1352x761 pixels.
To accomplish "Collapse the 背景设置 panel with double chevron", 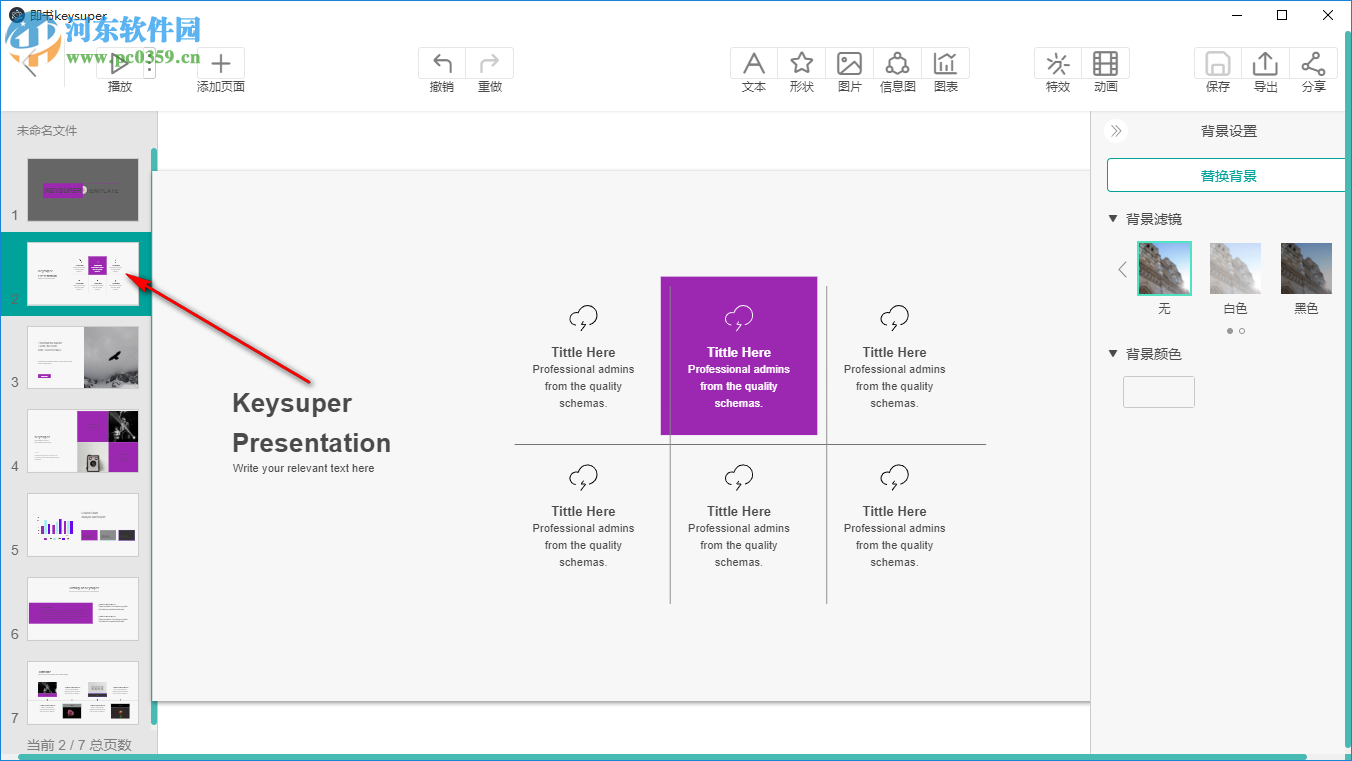I will (1116, 131).
